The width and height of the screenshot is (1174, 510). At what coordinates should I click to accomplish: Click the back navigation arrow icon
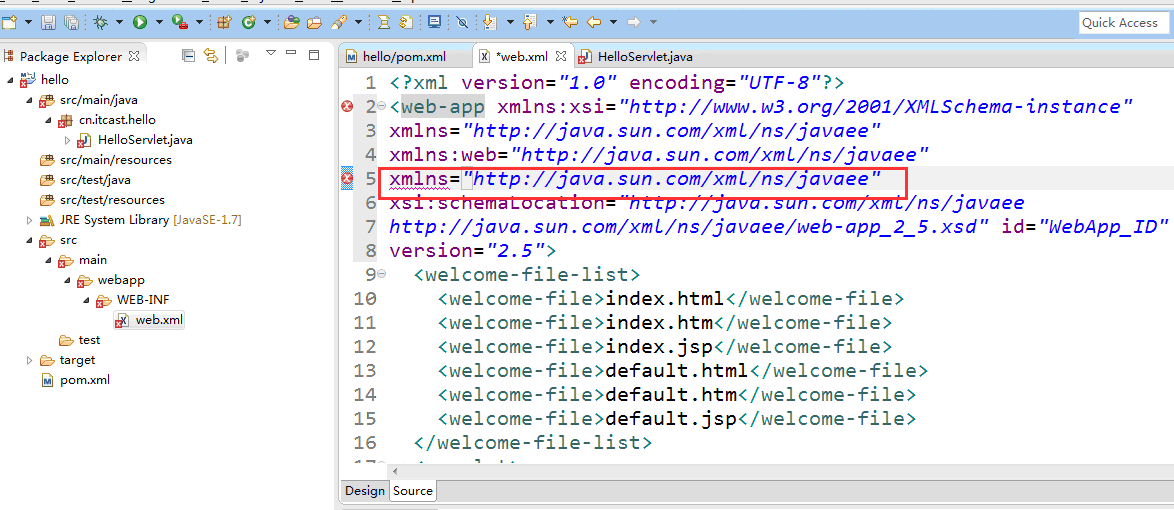[594, 22]
